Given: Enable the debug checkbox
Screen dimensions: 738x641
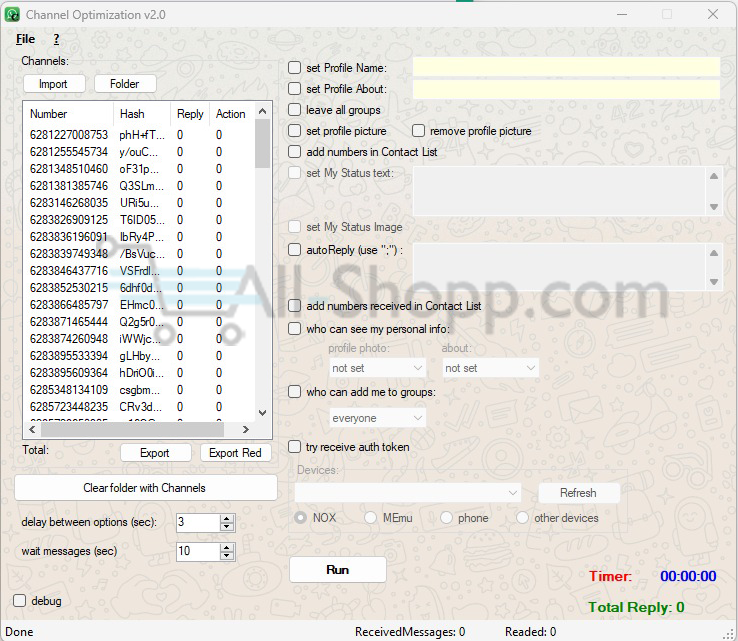Looking at the screenshot, I should 20,601.
